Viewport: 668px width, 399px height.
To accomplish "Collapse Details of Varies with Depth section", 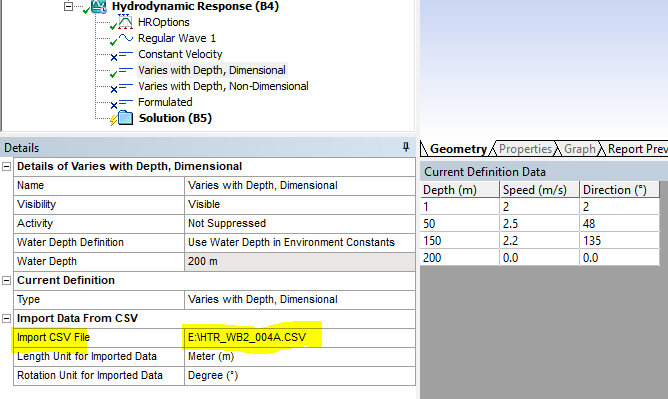I will coord(6,166).
